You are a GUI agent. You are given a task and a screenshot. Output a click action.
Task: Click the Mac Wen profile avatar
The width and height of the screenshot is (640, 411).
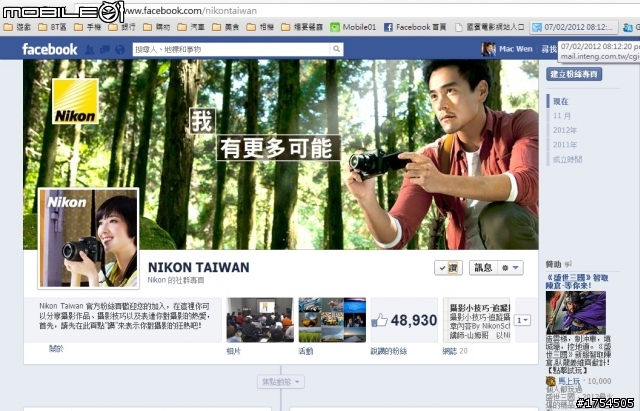pos(489,49)
